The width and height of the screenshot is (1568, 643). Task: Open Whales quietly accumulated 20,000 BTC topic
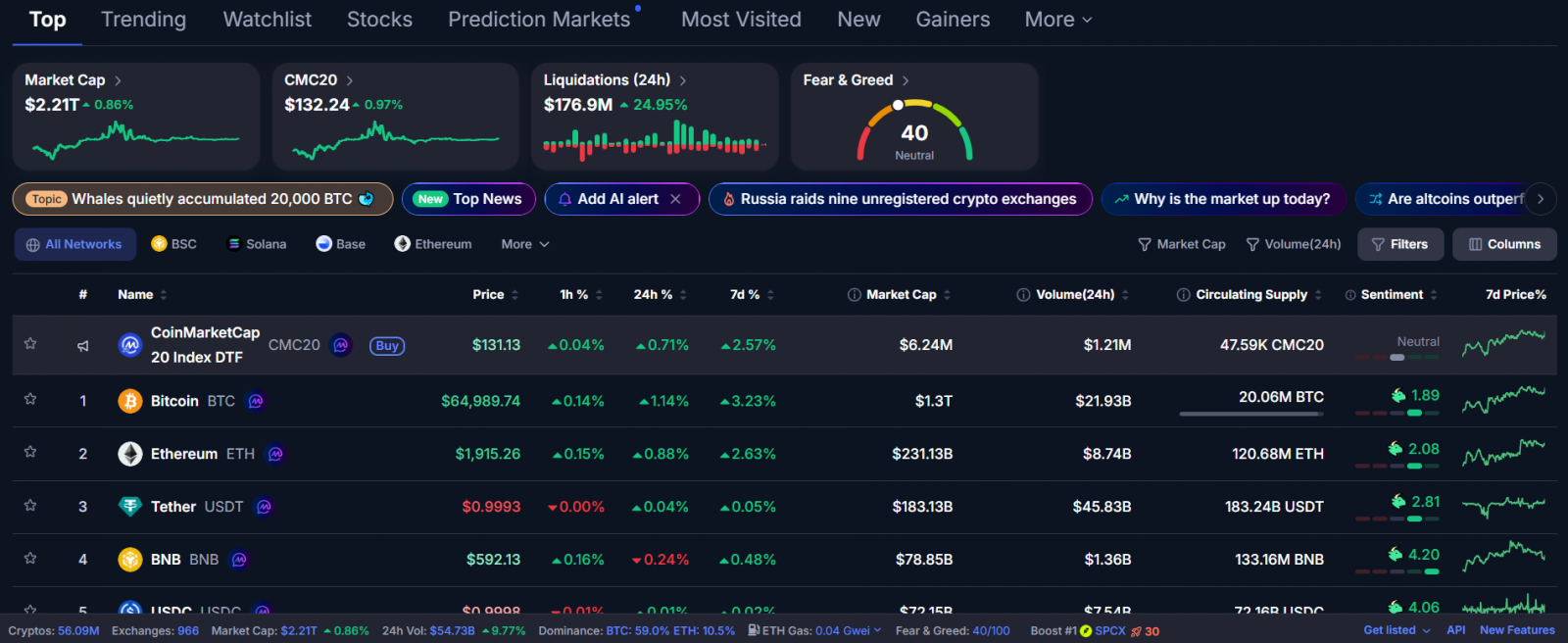pos(203,199)
